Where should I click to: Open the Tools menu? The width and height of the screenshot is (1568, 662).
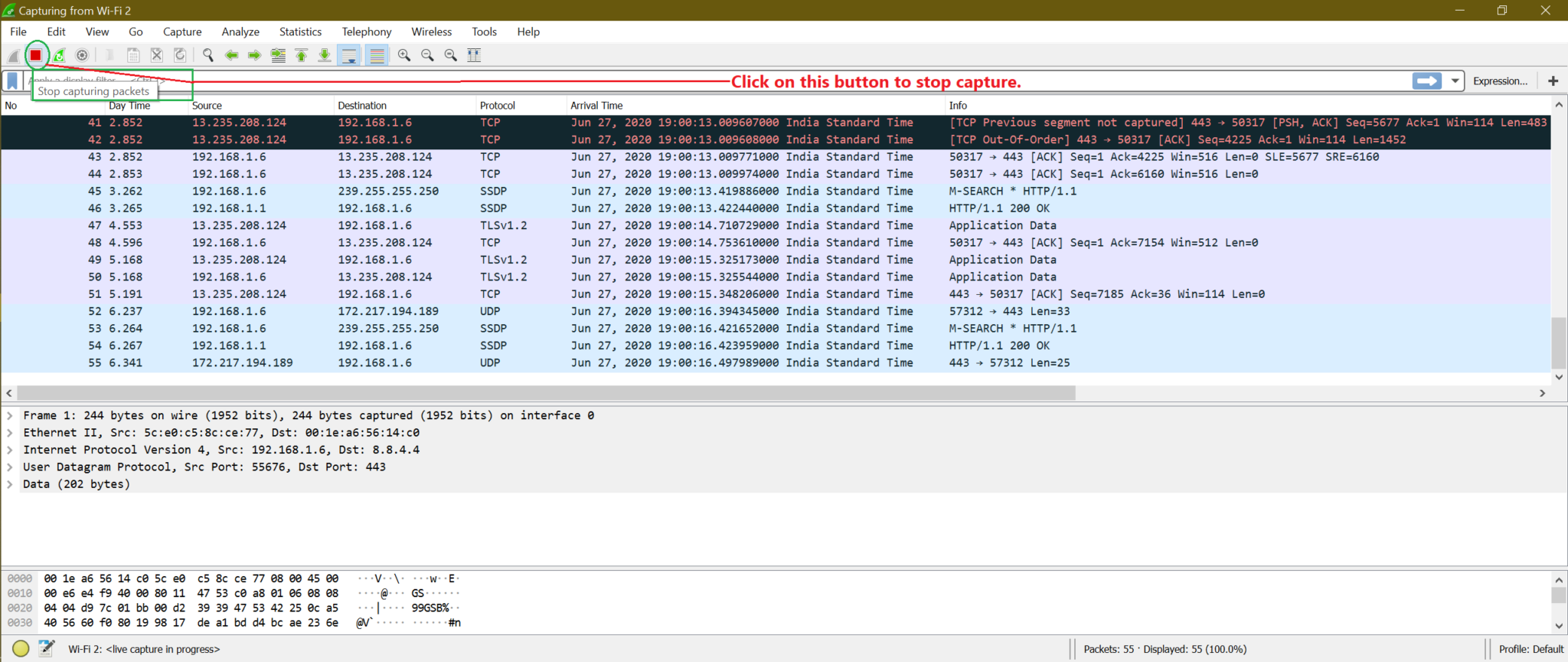tap(484, 31)
